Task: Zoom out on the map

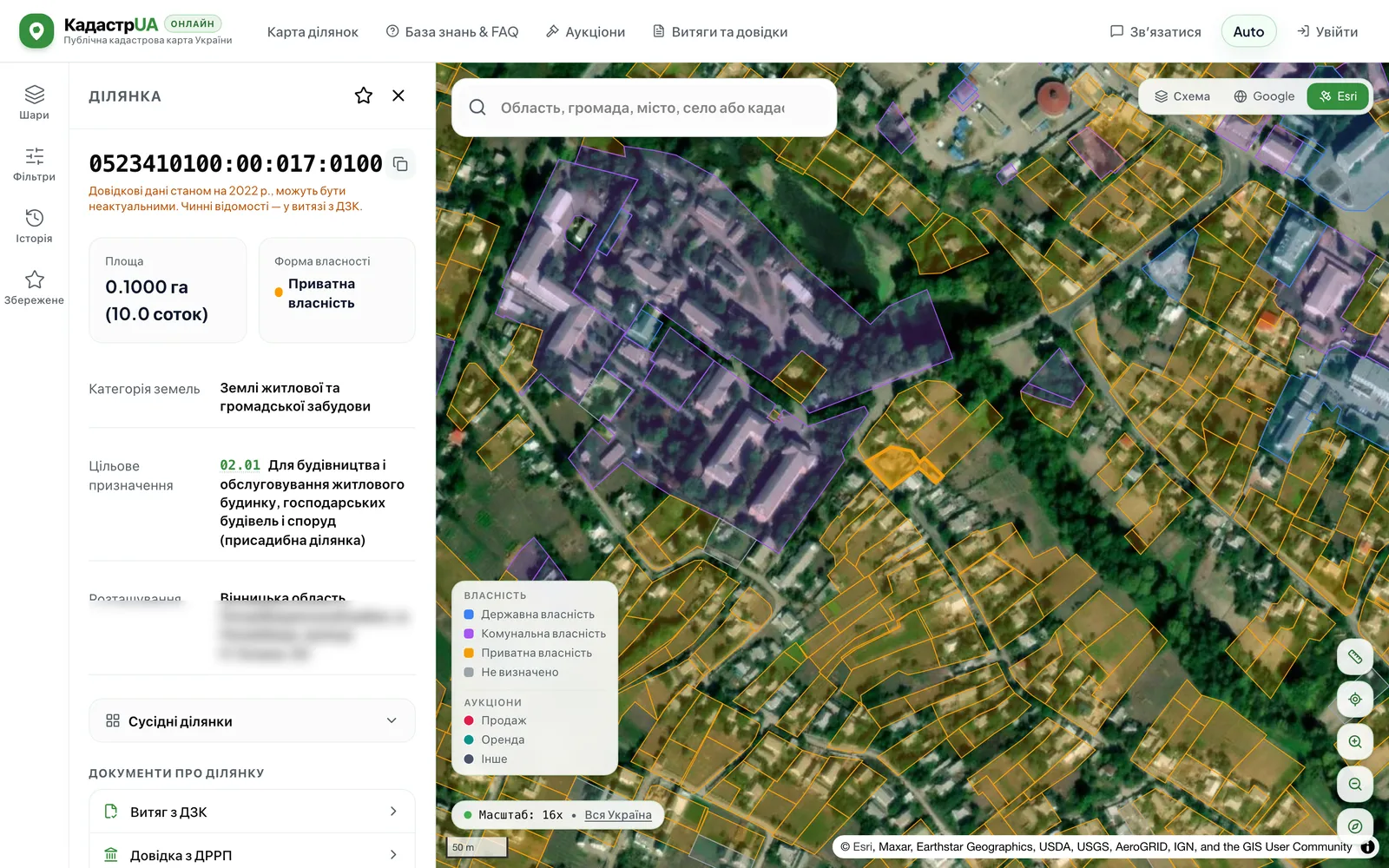Action: [1355, 785]
